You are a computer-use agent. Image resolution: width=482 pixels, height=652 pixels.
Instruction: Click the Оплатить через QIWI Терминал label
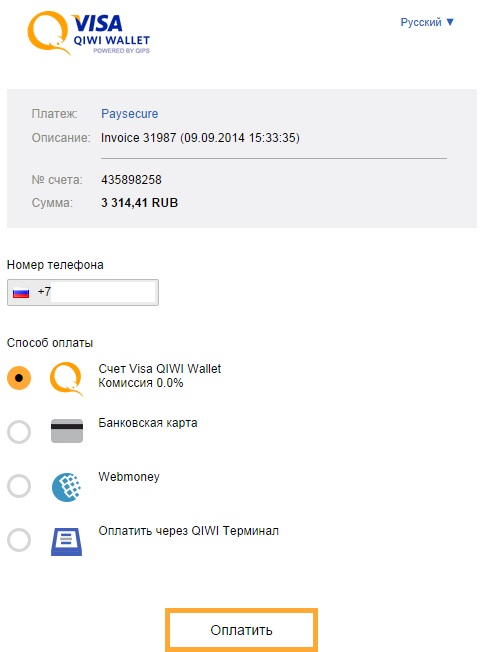188,531
